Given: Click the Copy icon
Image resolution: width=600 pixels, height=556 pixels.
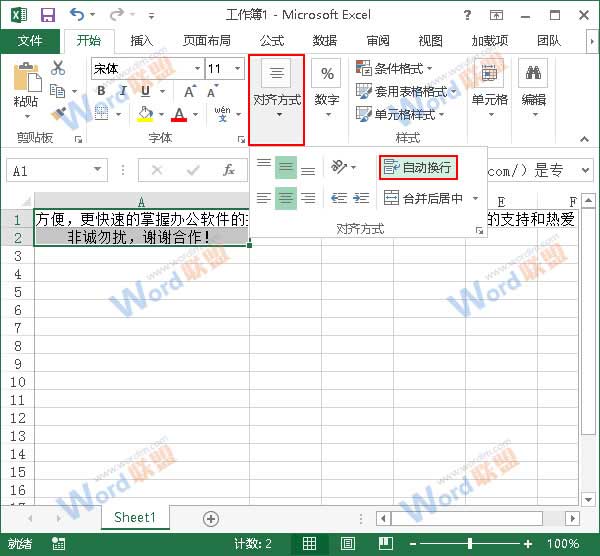Looking at the screenshot, I should [x=58, y=91].
